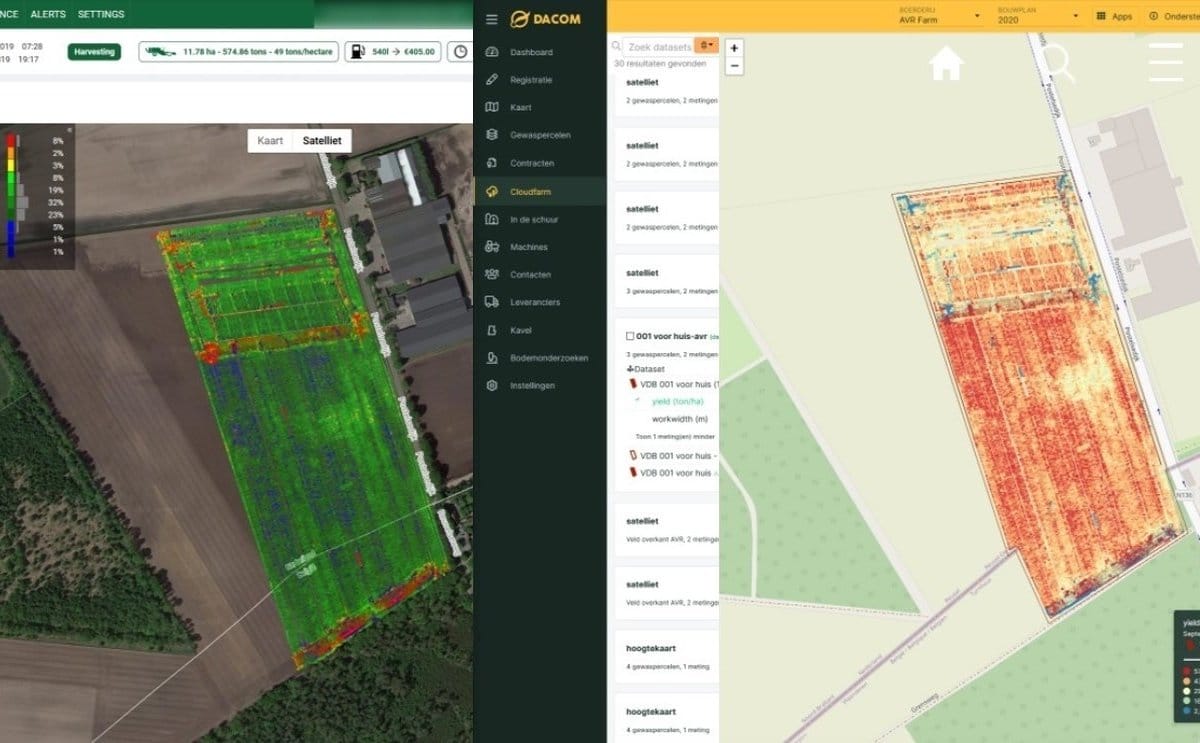Viewport: 1200px width, 743px height.
Task: Click the Harvesting status button
Action: click(94, 51)
